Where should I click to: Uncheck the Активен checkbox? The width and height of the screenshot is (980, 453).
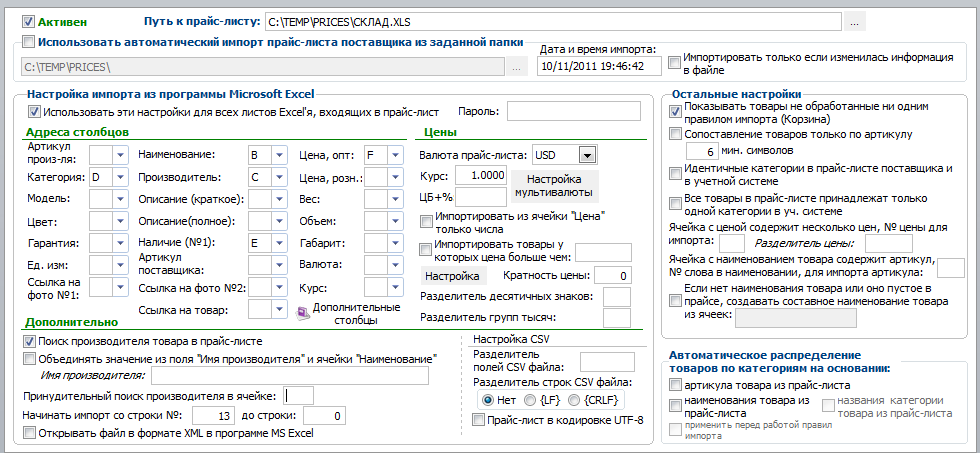[x=28, y=22]
